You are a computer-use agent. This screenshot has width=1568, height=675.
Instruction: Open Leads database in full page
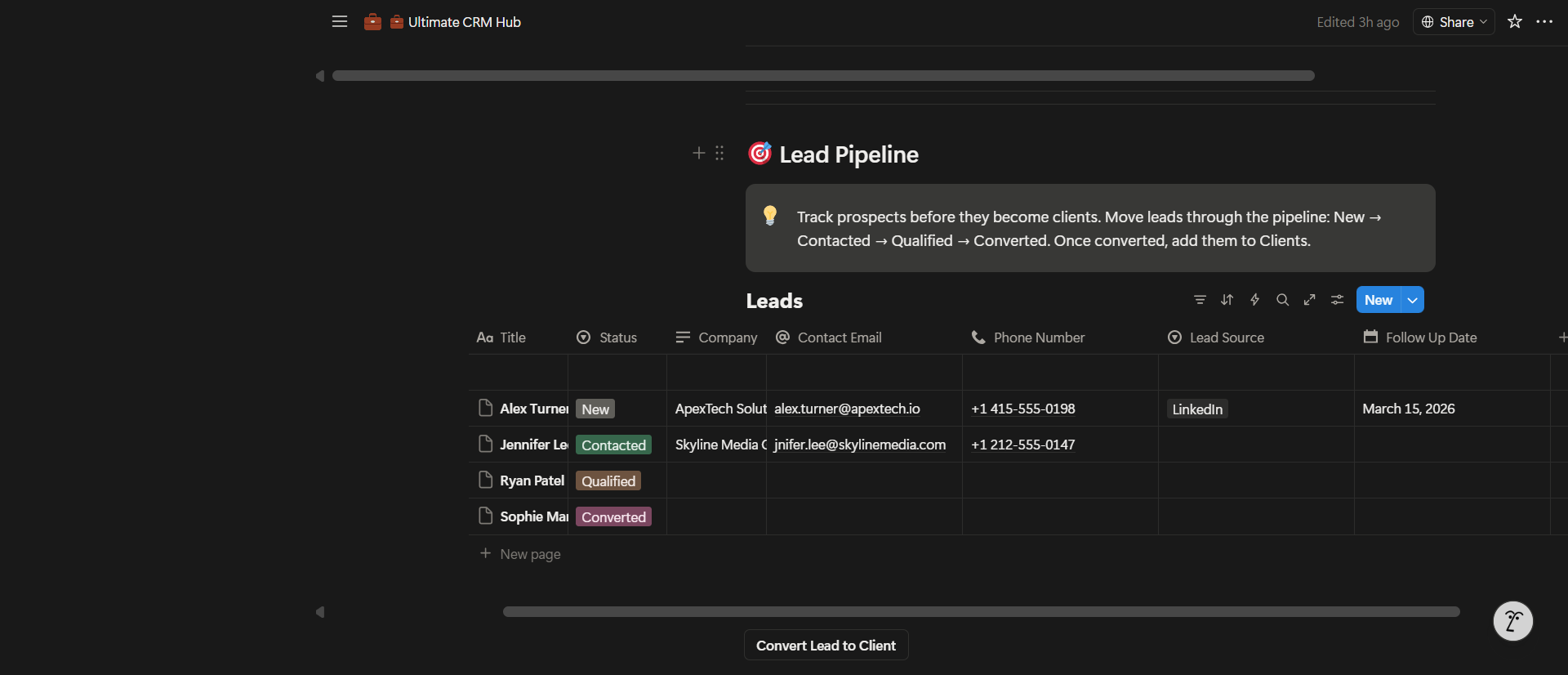pos(1309,300)
